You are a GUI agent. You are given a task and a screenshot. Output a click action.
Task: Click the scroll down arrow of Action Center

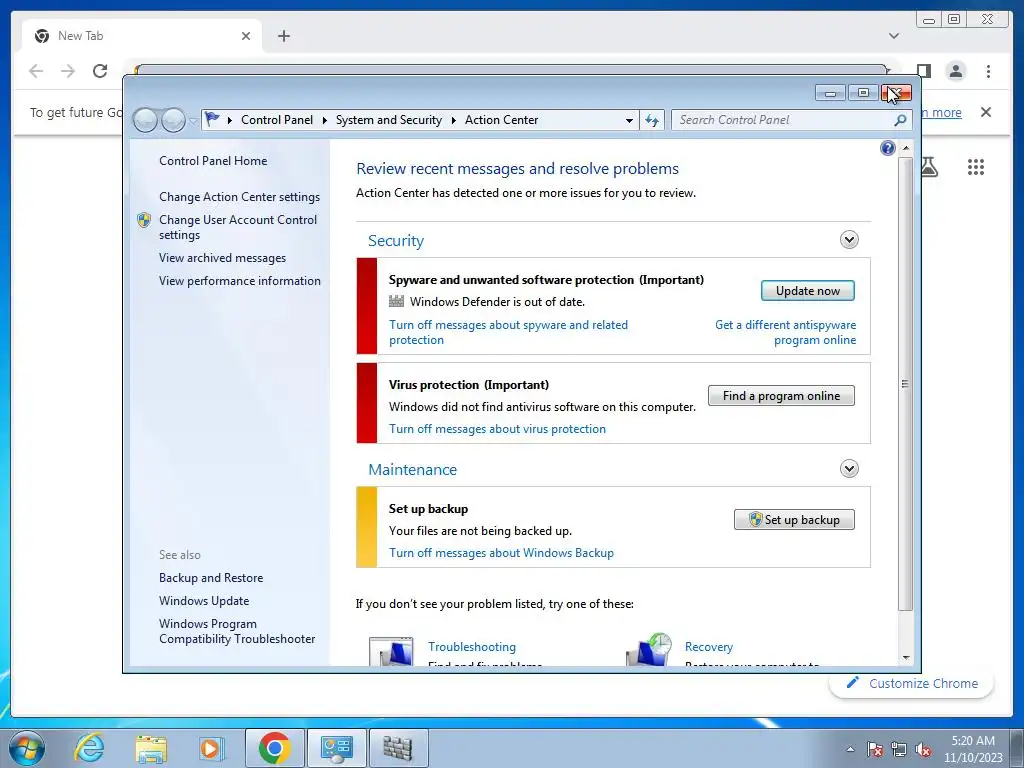(x=906, y=658)
